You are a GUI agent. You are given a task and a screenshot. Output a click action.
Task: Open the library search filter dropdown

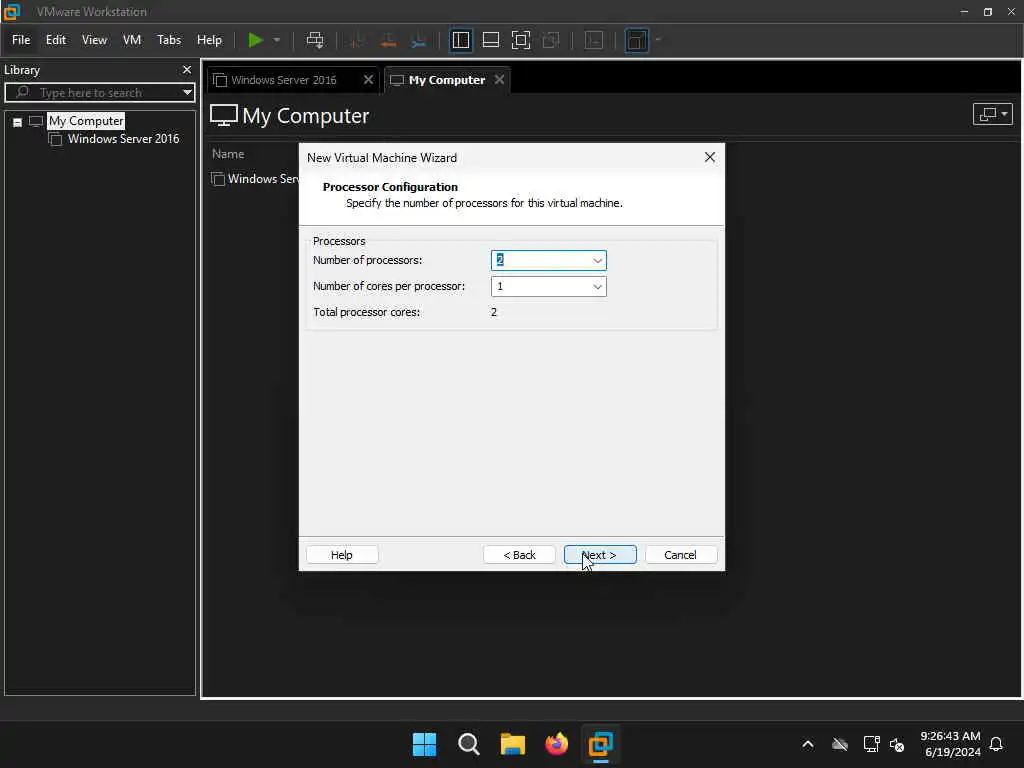tap(187, 93)
